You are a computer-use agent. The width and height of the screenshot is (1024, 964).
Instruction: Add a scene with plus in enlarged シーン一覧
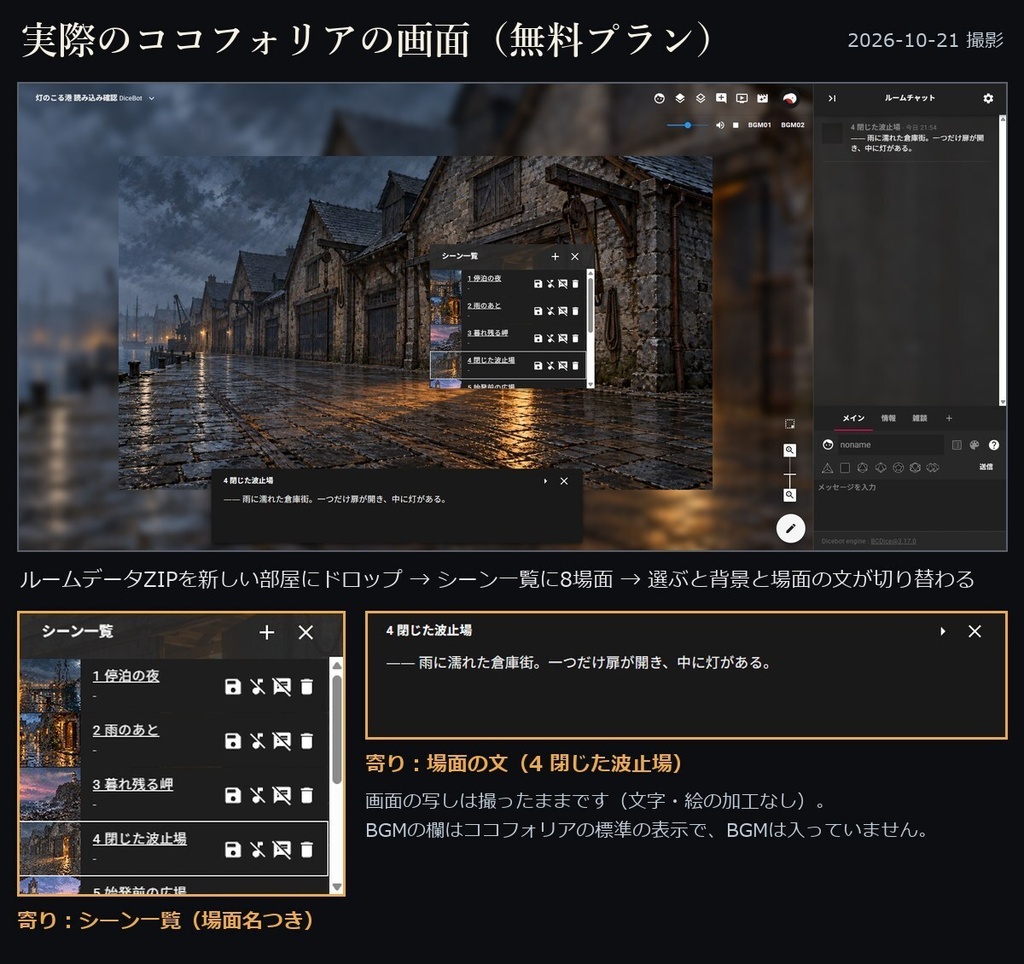point(266,632)
